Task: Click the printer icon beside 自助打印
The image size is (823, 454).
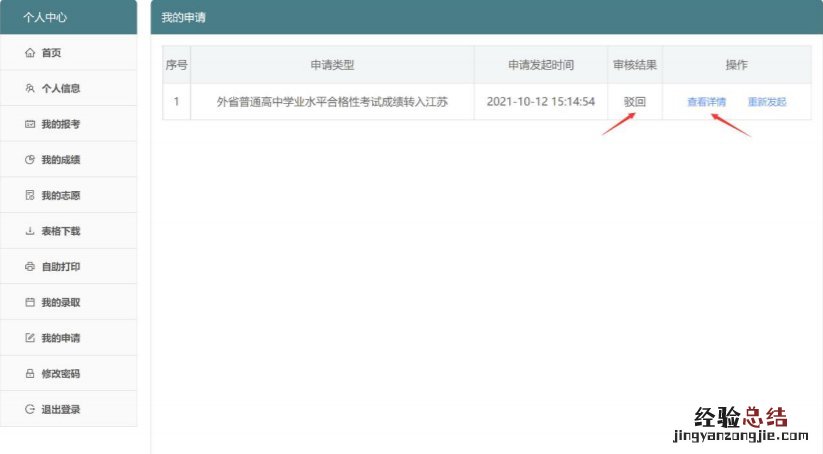Action: [30, 267]
